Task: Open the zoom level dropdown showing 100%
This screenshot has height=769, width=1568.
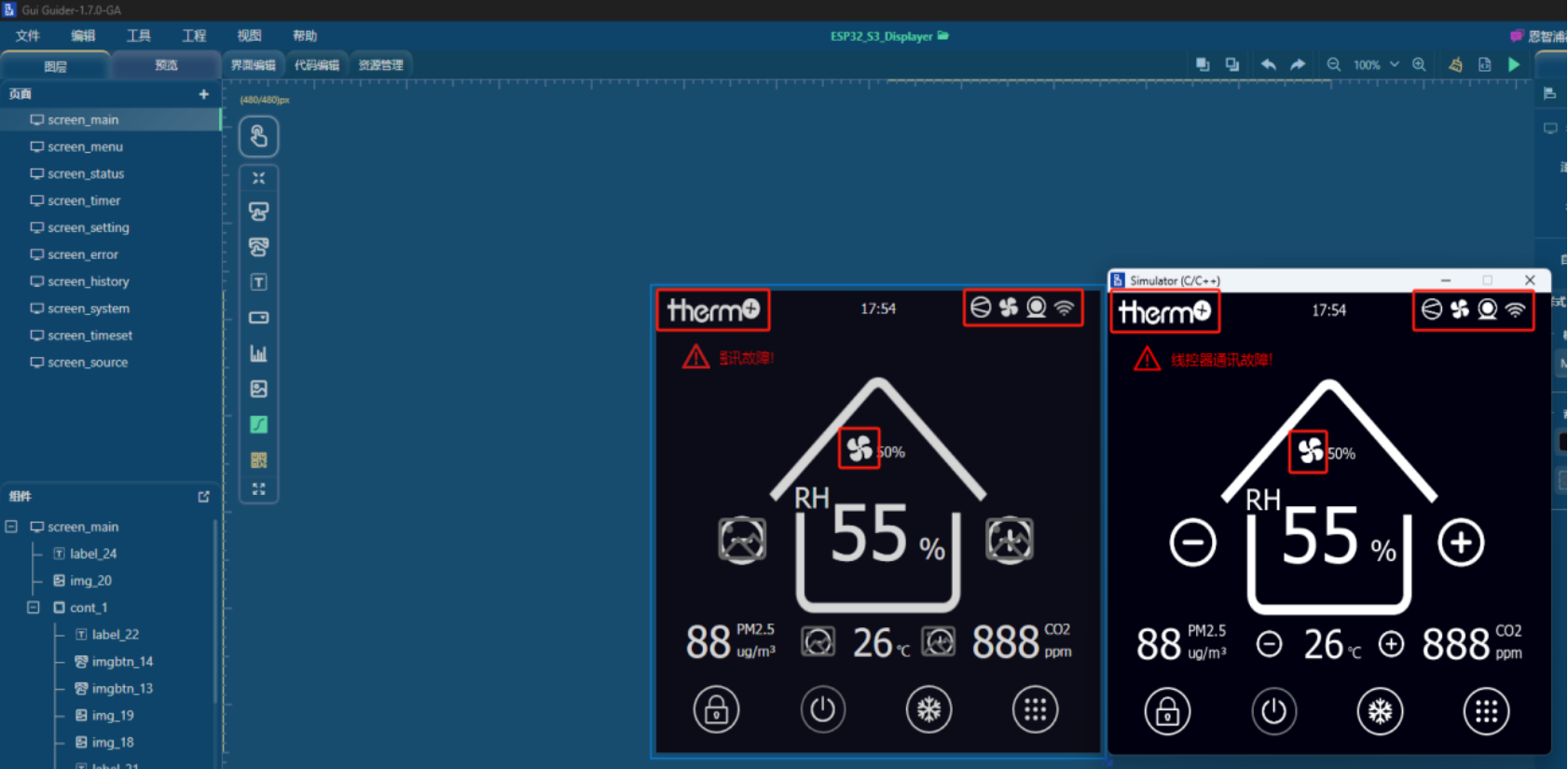Action: (x=1376, y=64)
